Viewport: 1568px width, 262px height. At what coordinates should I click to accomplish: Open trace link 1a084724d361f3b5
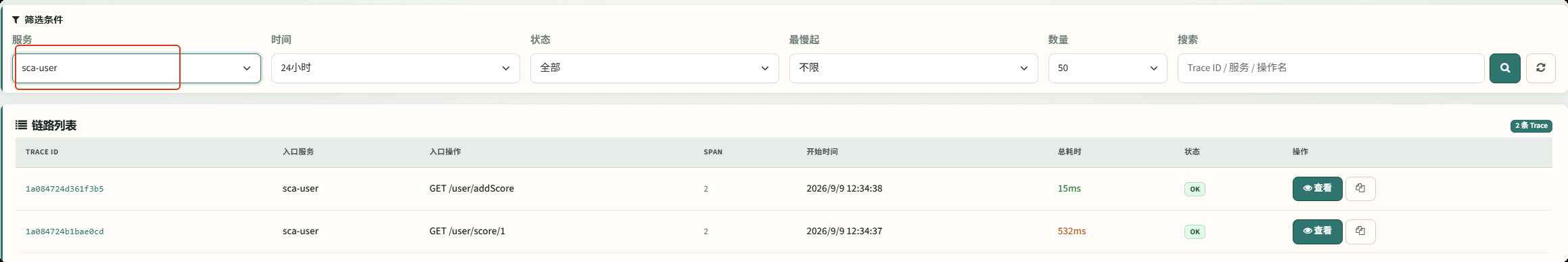tap(65, 189)
